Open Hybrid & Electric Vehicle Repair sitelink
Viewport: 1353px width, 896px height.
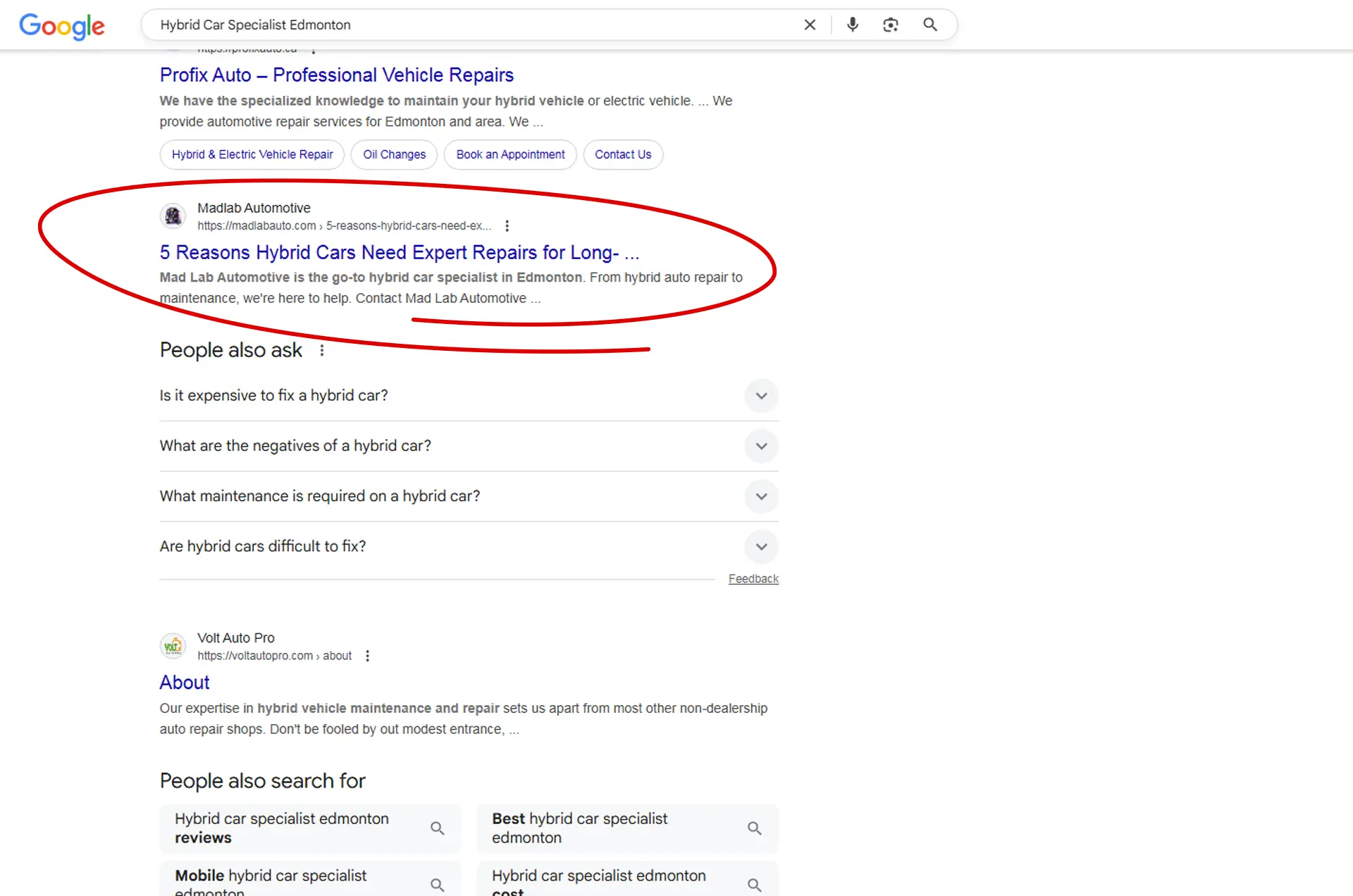[x=252, y=154]
